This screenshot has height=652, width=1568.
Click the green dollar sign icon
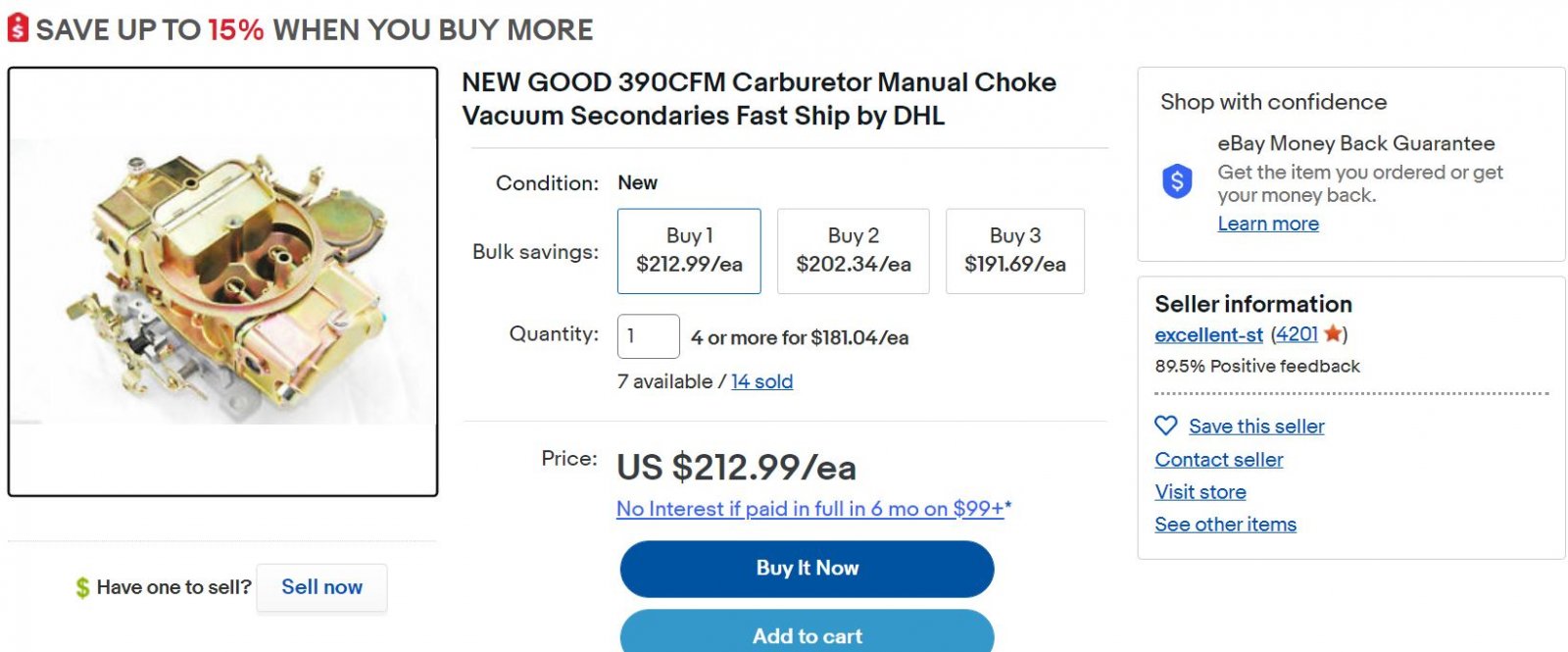pyautogui.click(x=82, y=587)
